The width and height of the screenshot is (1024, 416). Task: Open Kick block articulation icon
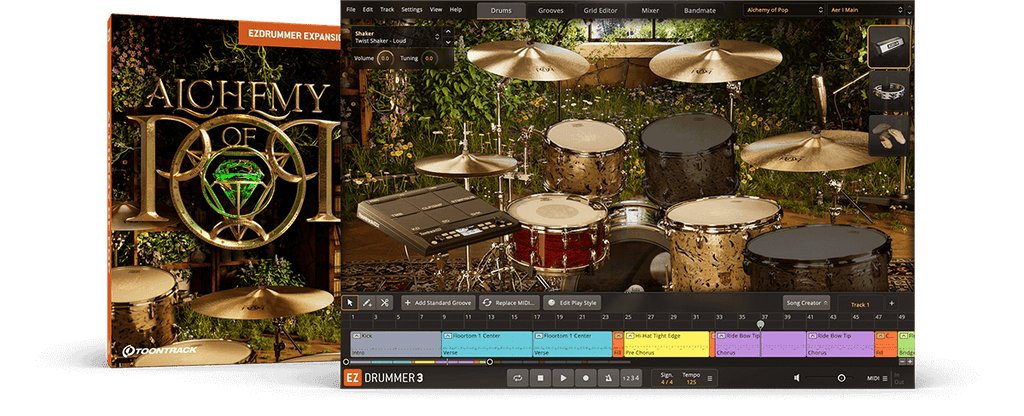pos(356,336)
